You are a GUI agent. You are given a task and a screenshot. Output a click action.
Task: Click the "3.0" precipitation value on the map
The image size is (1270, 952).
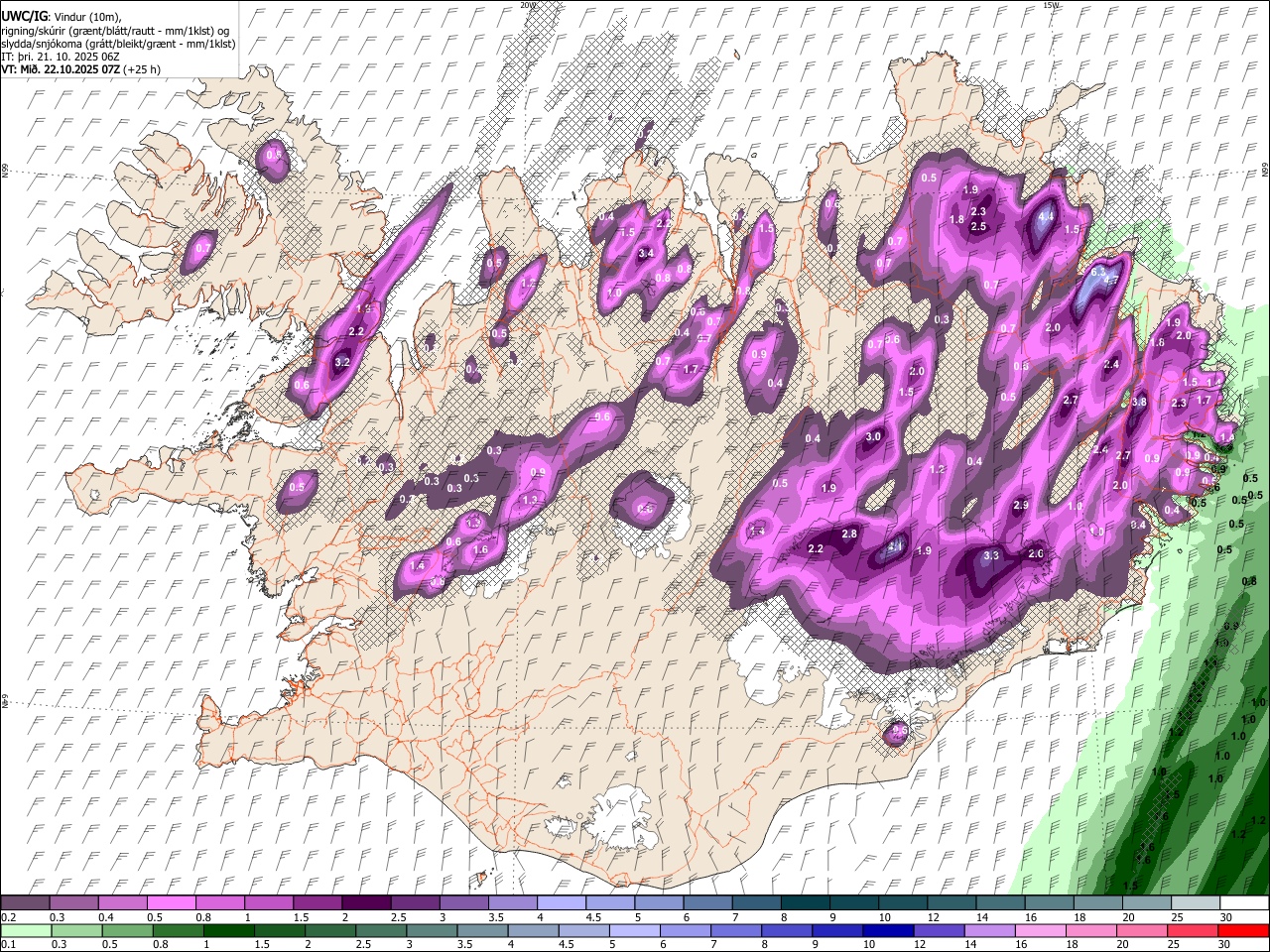pyautogui.click(x=873, y=437)
